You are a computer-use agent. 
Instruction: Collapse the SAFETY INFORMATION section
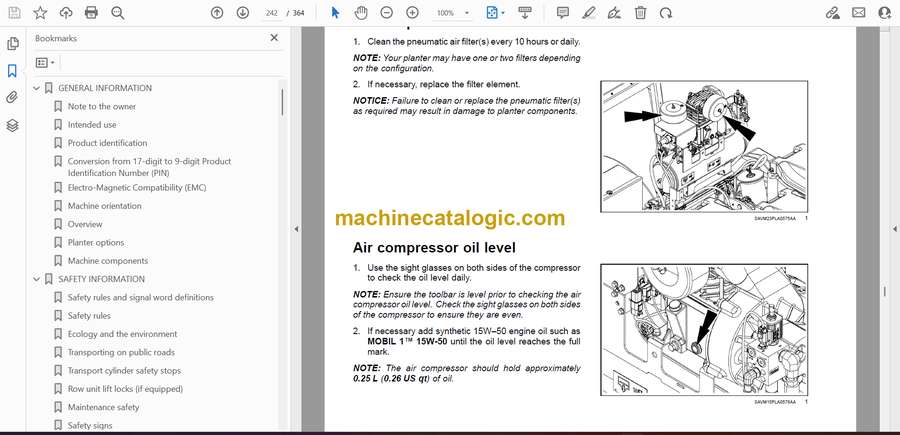coord(37,279)
